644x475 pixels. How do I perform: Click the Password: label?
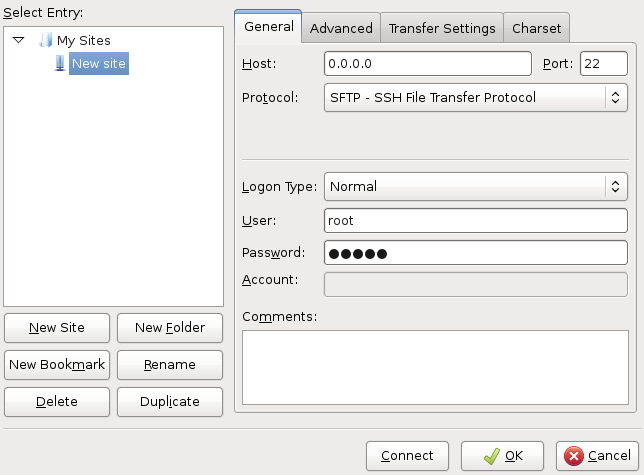[x=274, y=252]
